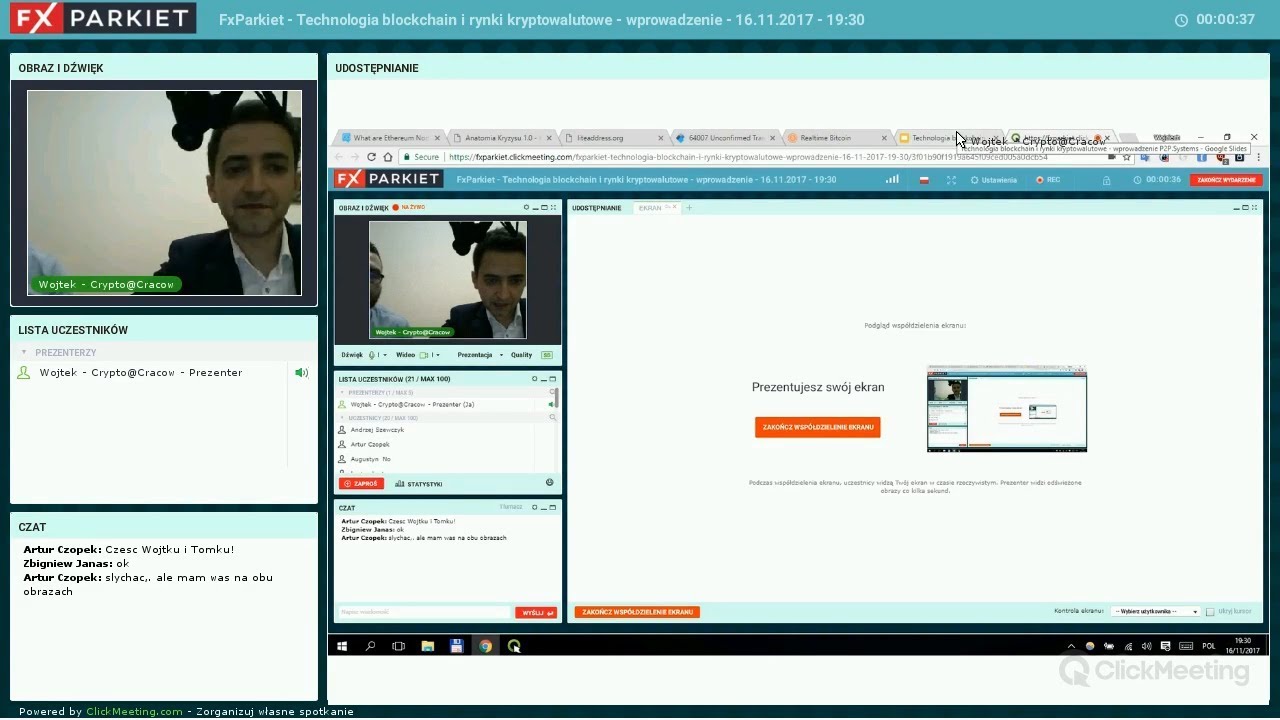1280x720 pixels.
Task: Click the green speaker icon beside Wojtek
Action: pyautogui.click(x=300, y=373)
